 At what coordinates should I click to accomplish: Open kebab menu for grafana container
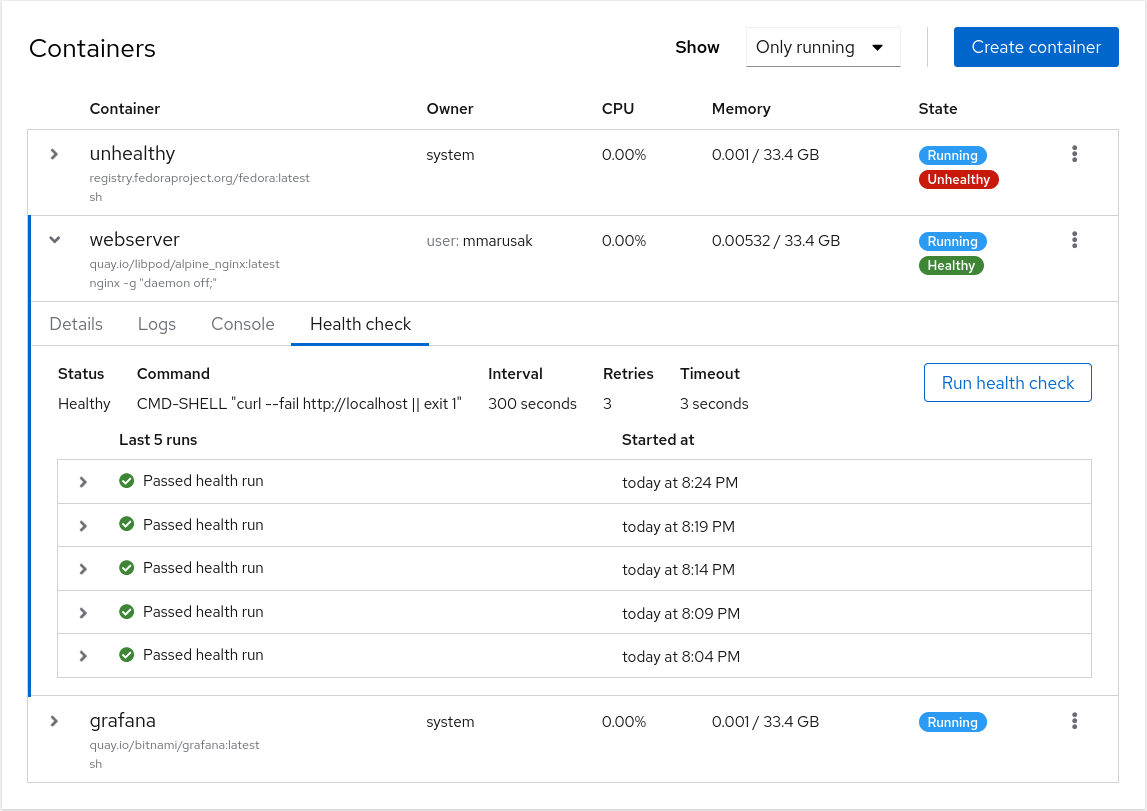click(1074, 721)
